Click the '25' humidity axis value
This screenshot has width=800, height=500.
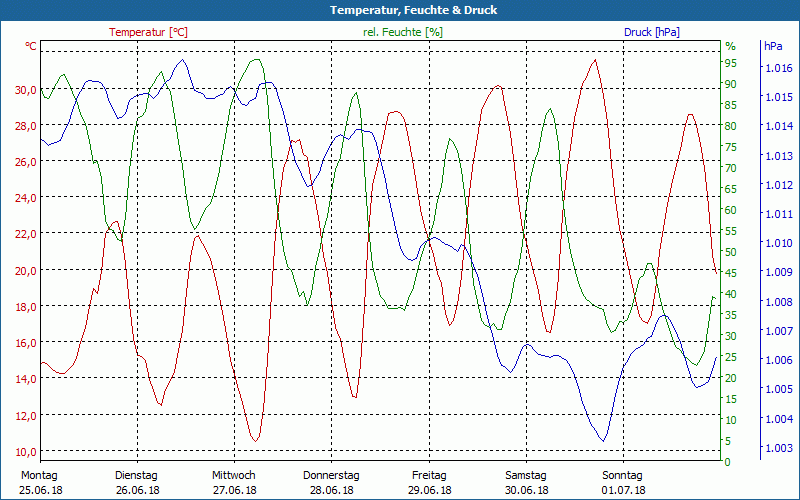(x=731, y=357)
